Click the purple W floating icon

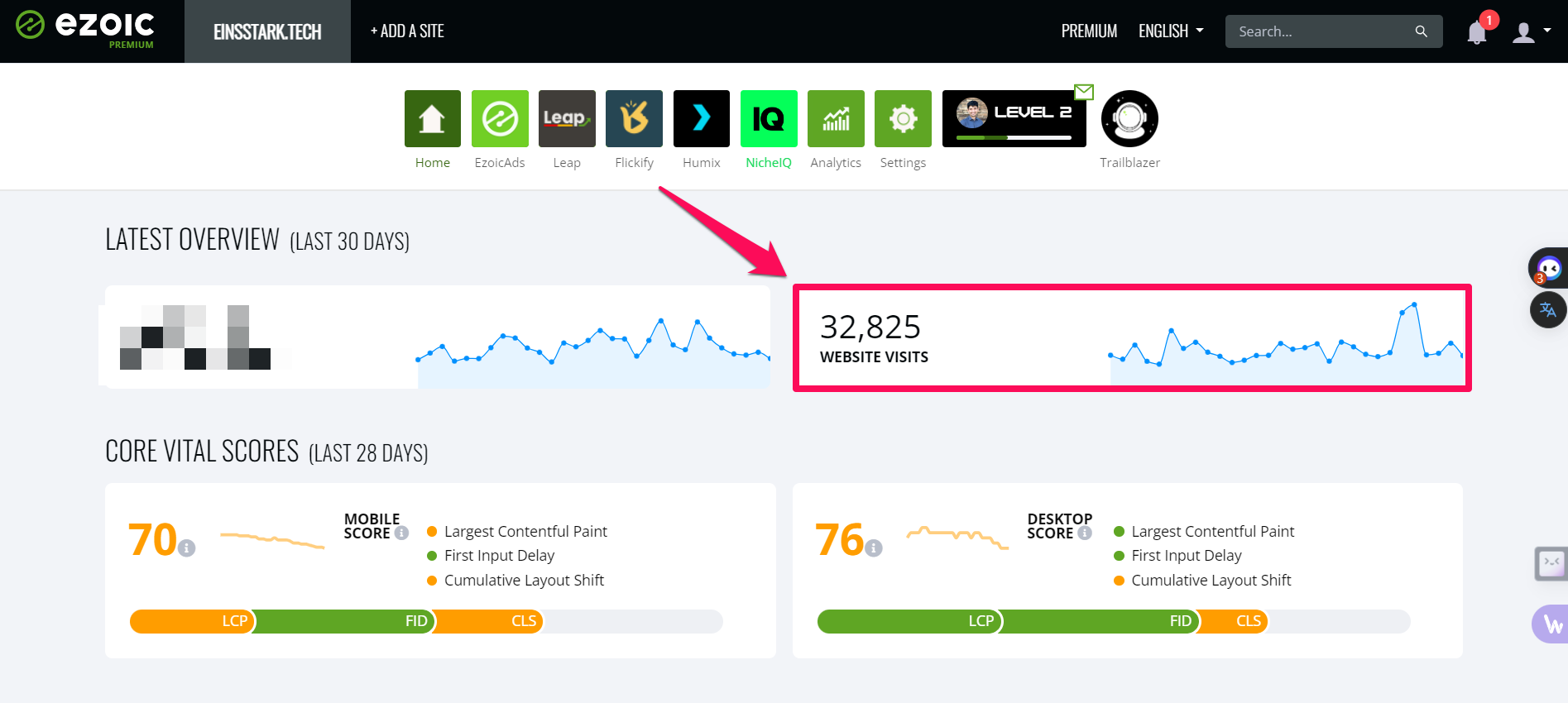(x=1551, y=624)
